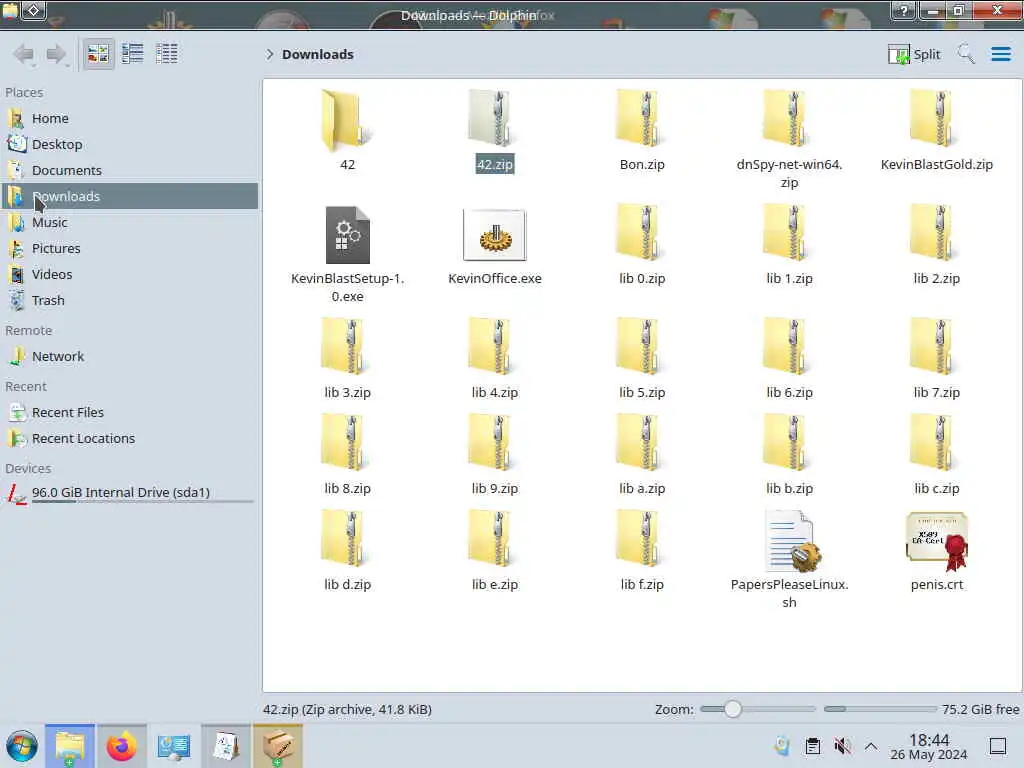Viewport: 1024px width, 768px height.
Task: Click the title bar help button
Action: coord(904,10)
